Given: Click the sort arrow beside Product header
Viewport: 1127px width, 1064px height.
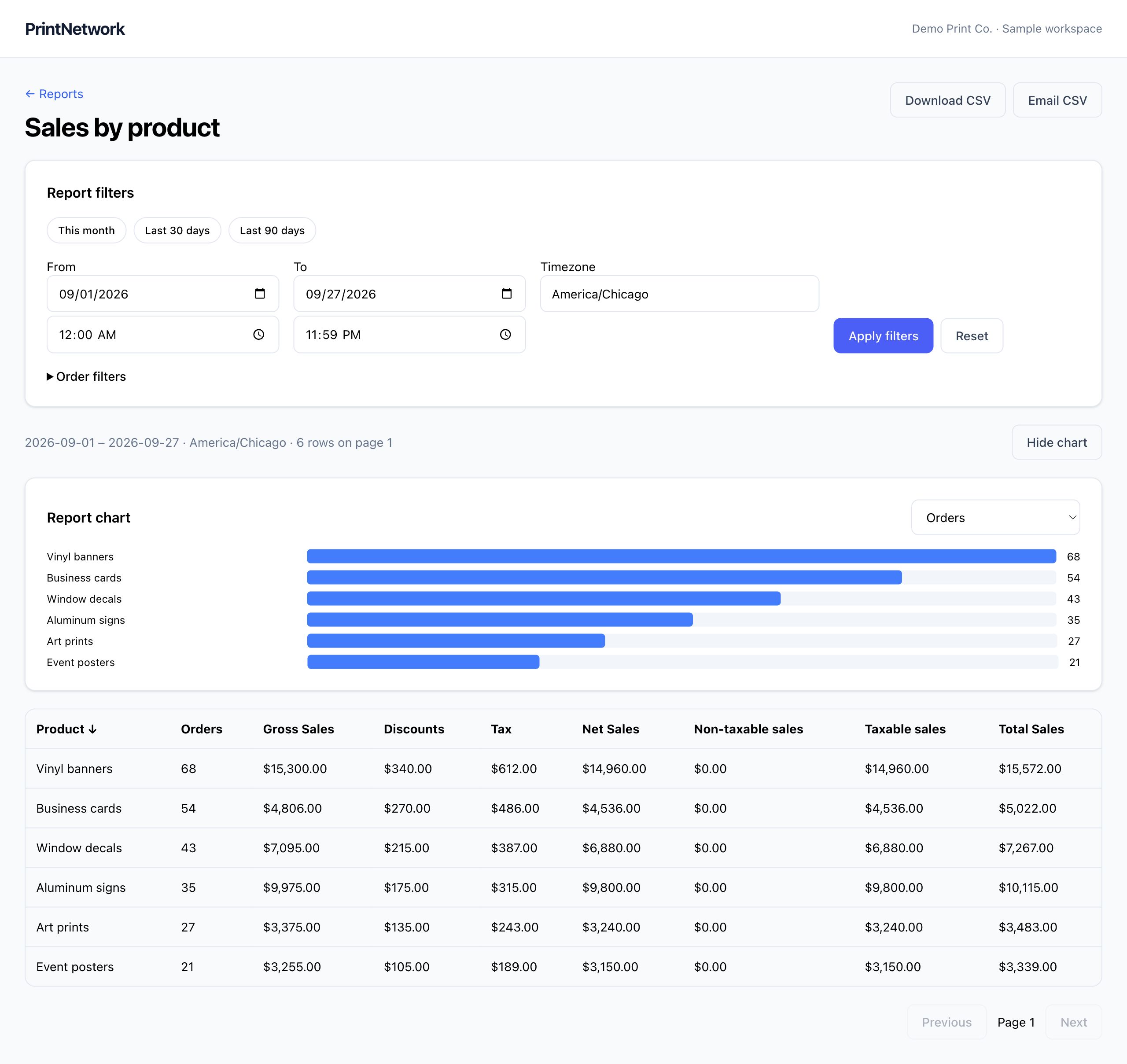Looking at the screenshot, I should coord(92,729).
